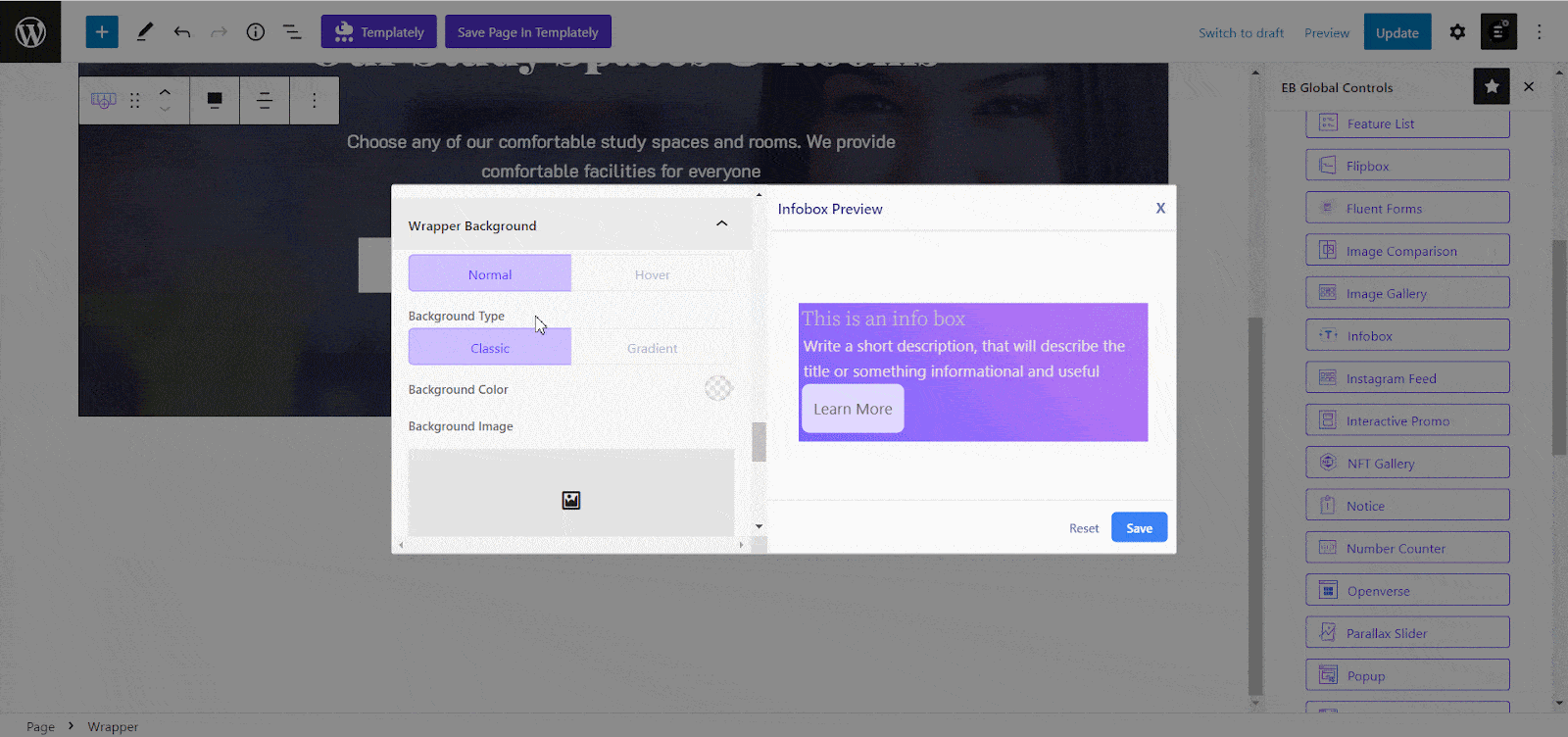The image size is (1568, 737).
Task: Click the Background Image upload area
Action: 571,493
